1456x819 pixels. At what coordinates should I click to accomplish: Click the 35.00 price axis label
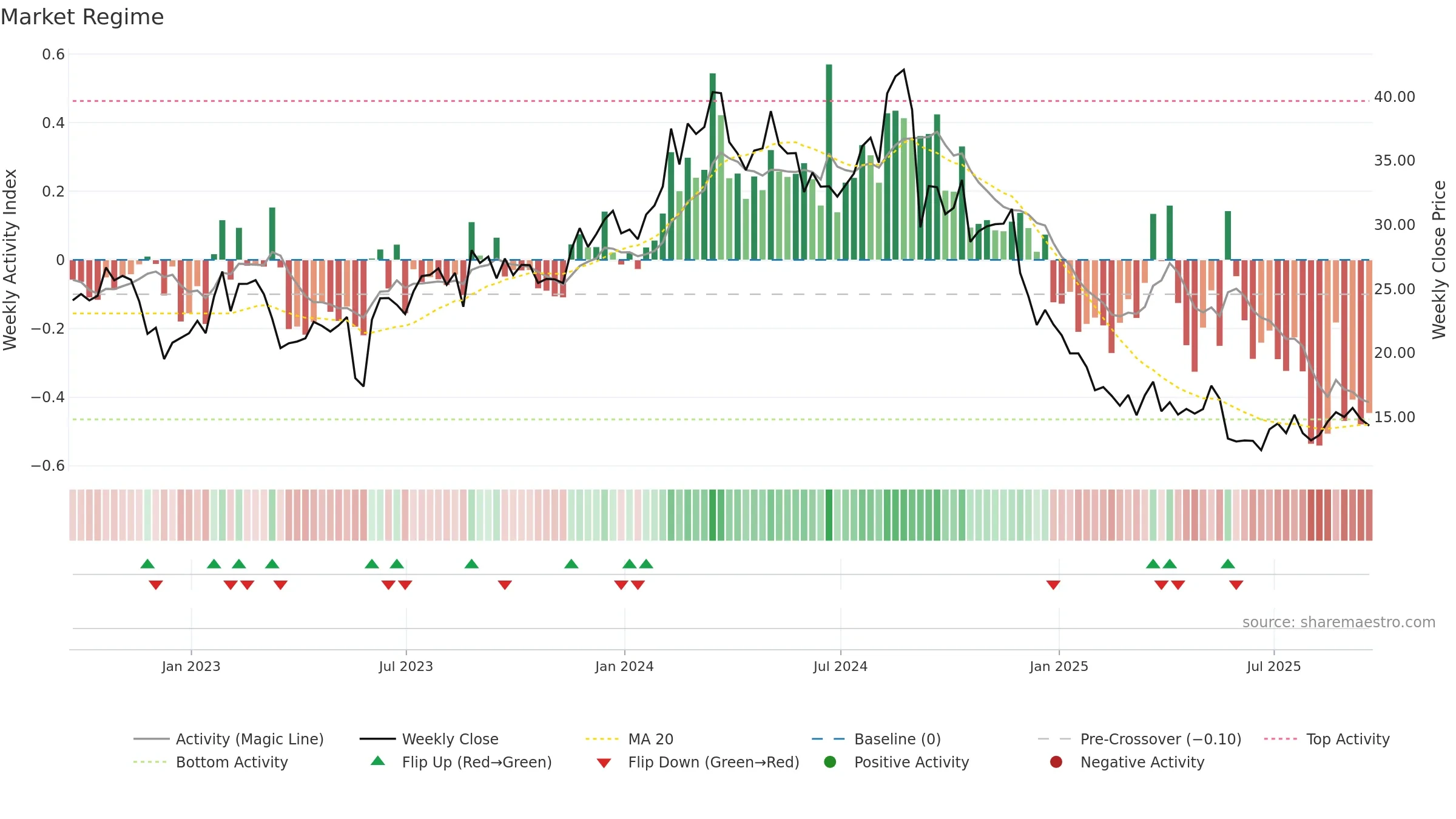pos(1395,161)
